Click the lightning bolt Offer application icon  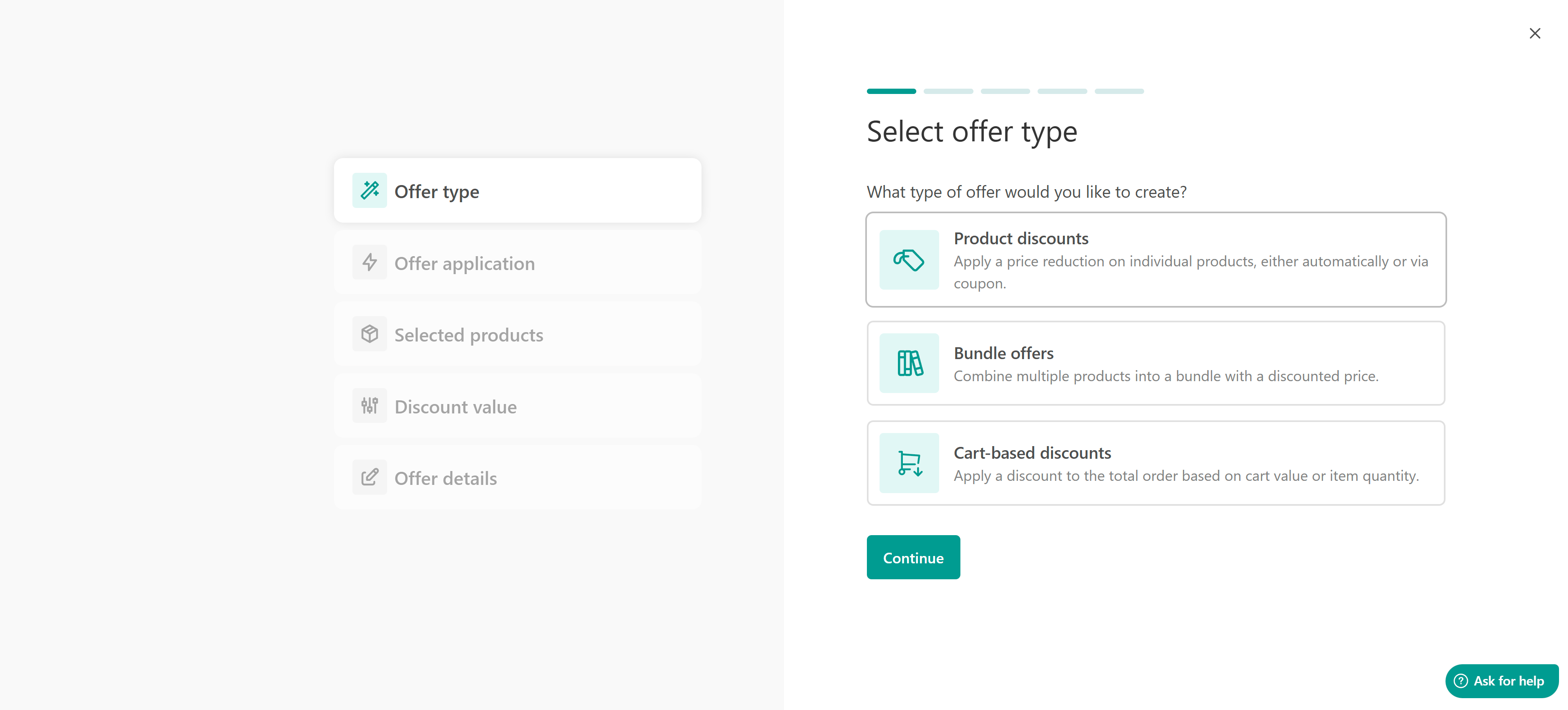click(x=370, y=262)
